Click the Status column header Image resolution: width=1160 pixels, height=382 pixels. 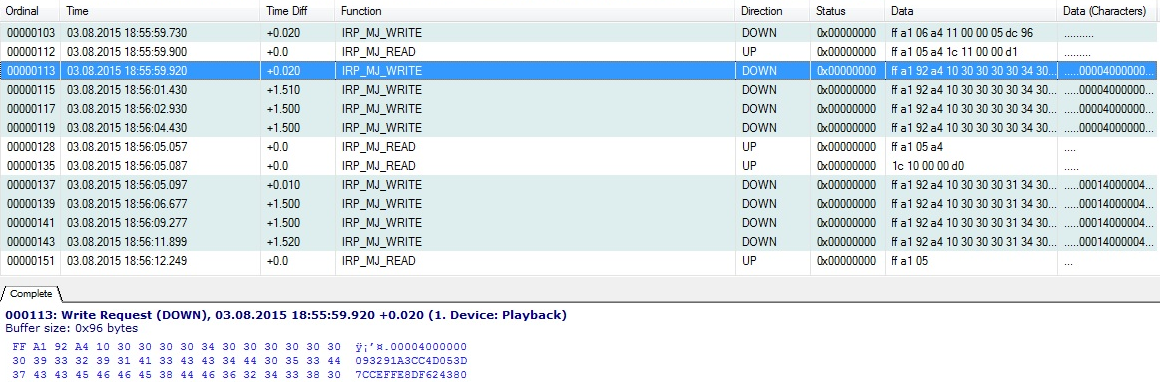click(x=847, y=11)
